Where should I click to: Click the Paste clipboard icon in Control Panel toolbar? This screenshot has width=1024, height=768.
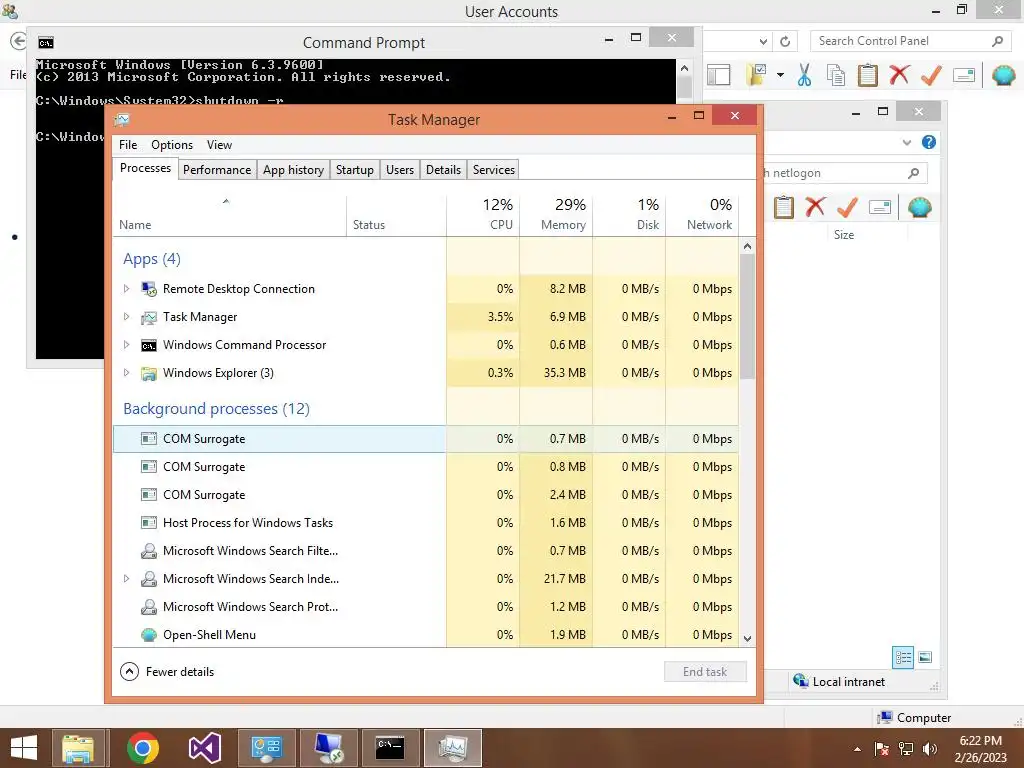point(867,75)
